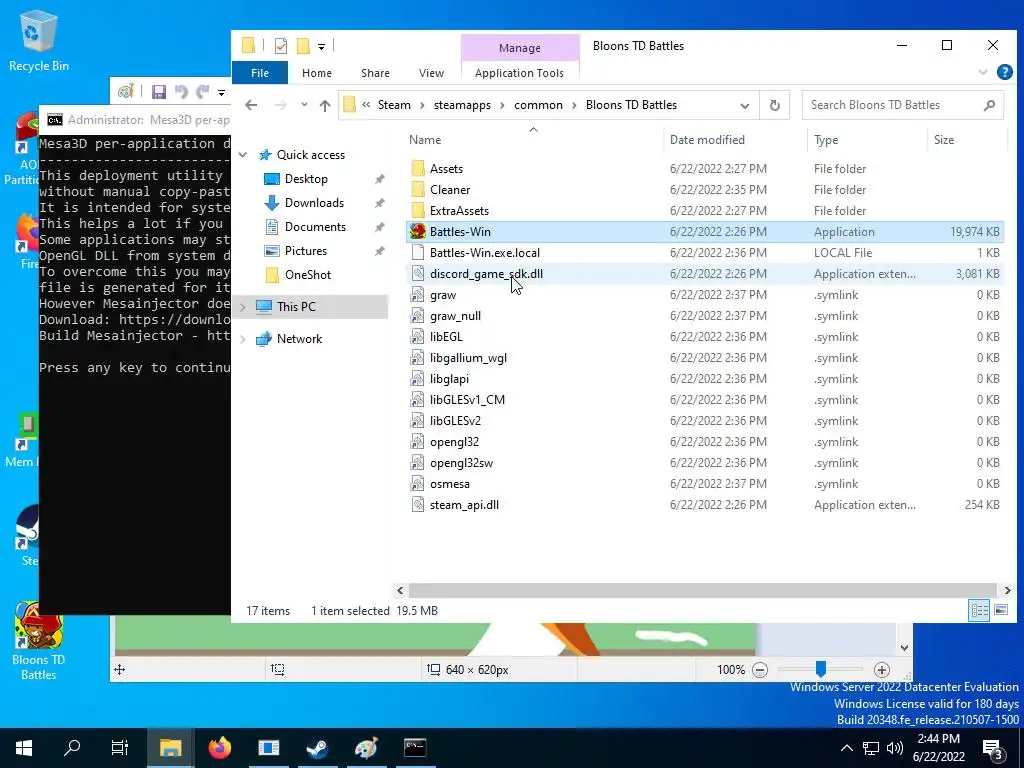Click New folder icon in quick access toolbar
Viewport: 1024px width, 768px height.
point(303,46)
